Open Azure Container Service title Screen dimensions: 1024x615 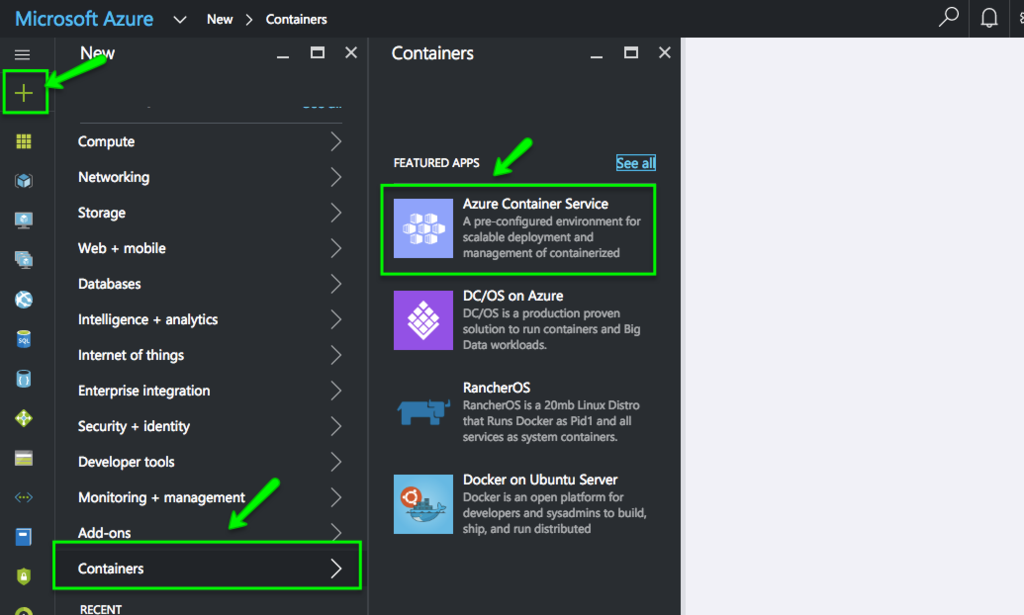tap(536, 204)
